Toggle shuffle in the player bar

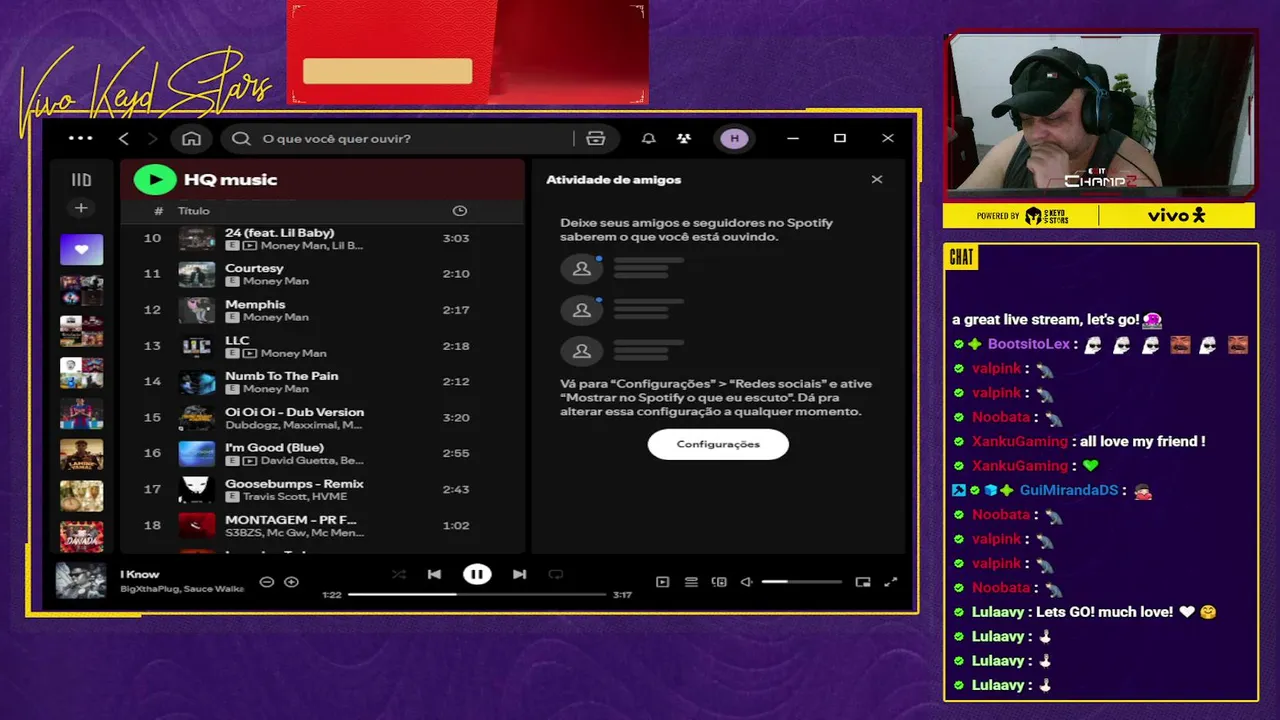tap(398, 574)
